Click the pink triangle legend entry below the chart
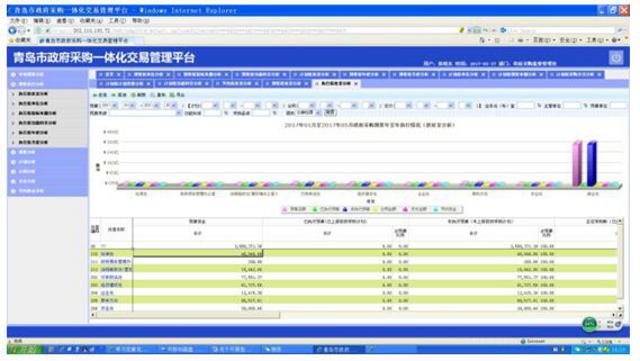Image resolution: width=640 pixels, height=361 pixels. pos(294,209)
